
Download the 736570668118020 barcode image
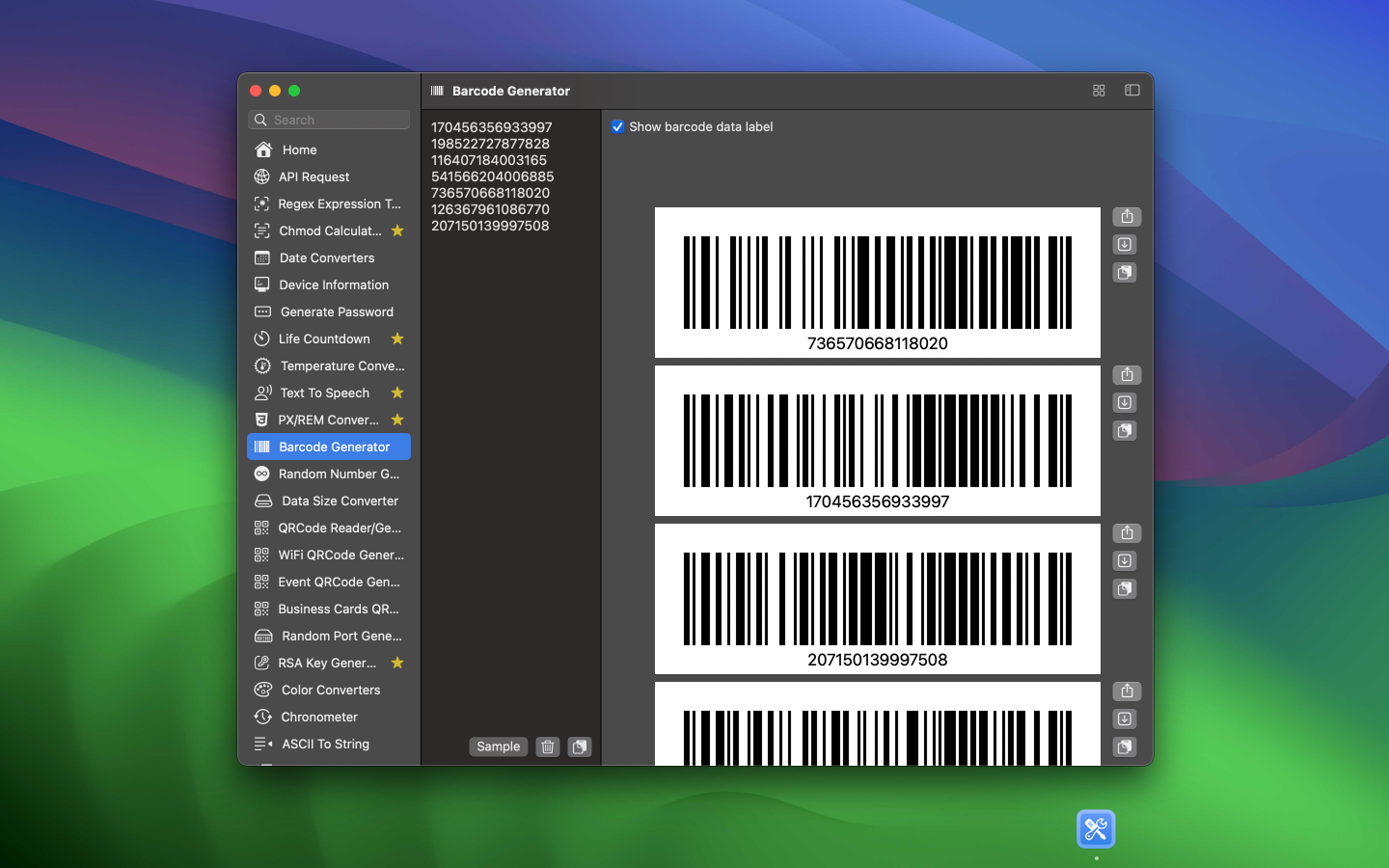[x=1125, y=245]
